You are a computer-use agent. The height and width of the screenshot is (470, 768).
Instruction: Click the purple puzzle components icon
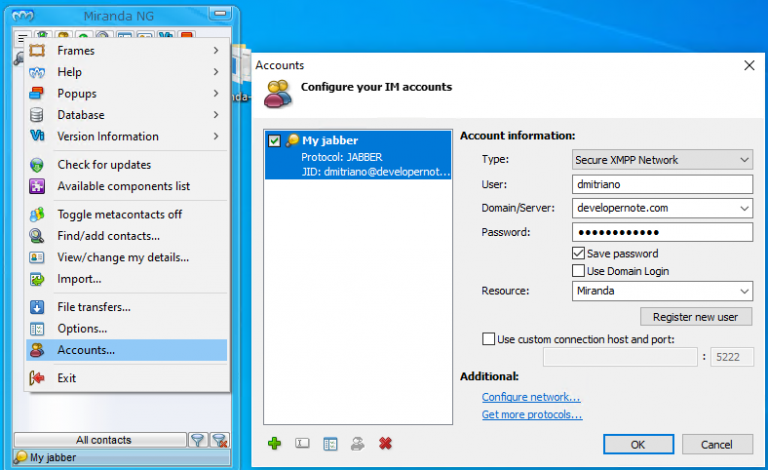click(37, 186)
